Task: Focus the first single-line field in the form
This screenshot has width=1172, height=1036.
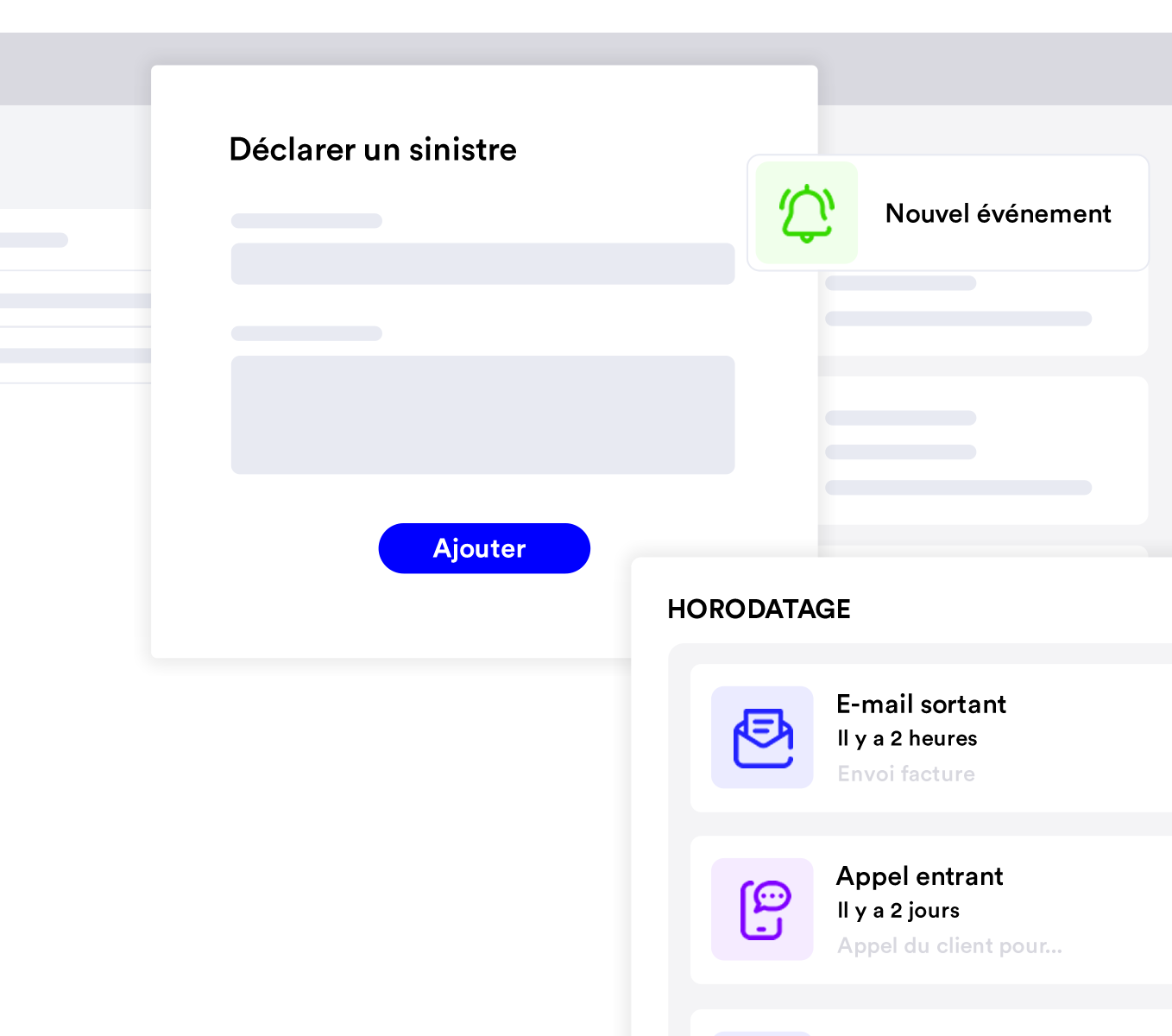Action: coord(482,264)
